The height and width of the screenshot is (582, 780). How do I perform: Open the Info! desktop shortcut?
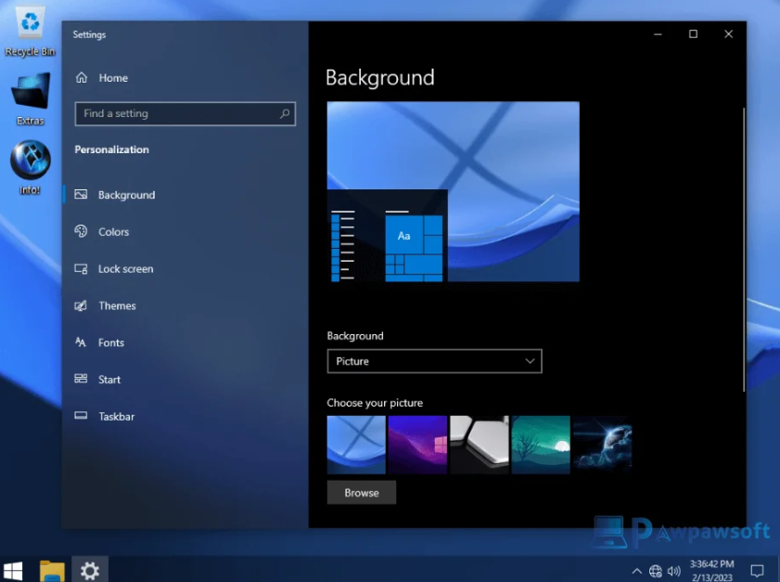click(30, 168)
